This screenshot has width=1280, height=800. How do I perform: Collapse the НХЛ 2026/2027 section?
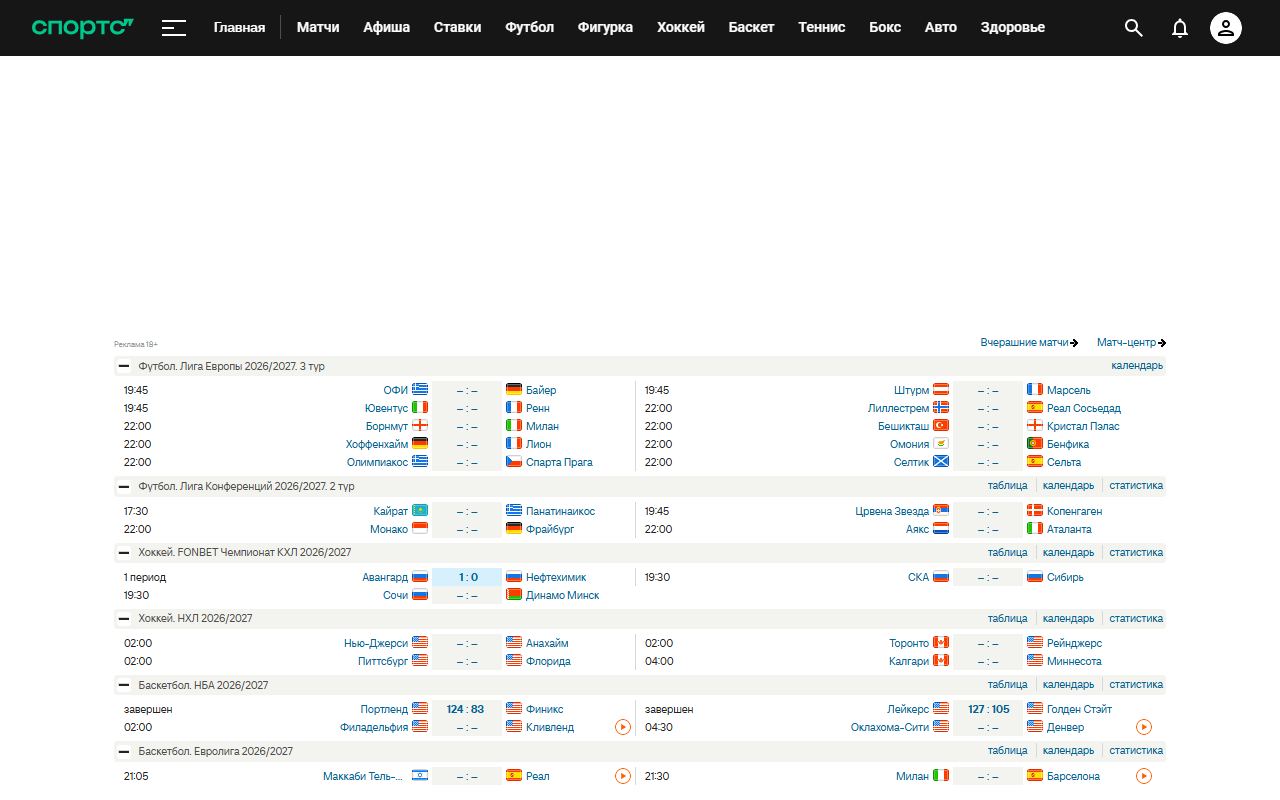coord(124,619)
